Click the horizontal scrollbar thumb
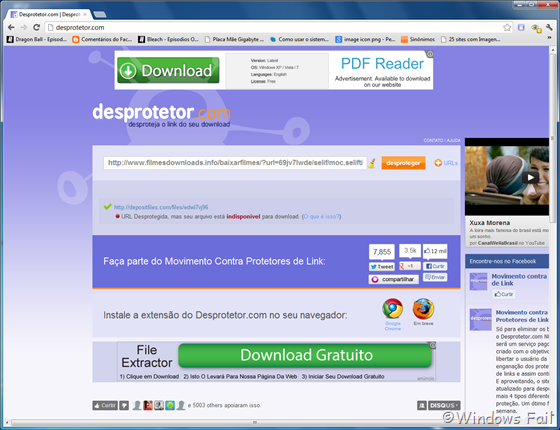Screen dimensions: 560x430 [255, 422]
